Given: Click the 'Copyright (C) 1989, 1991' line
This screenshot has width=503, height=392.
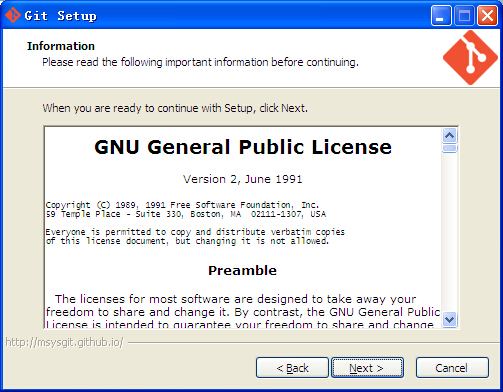Looking at the screenshot, I should click(x=182, y=205).
